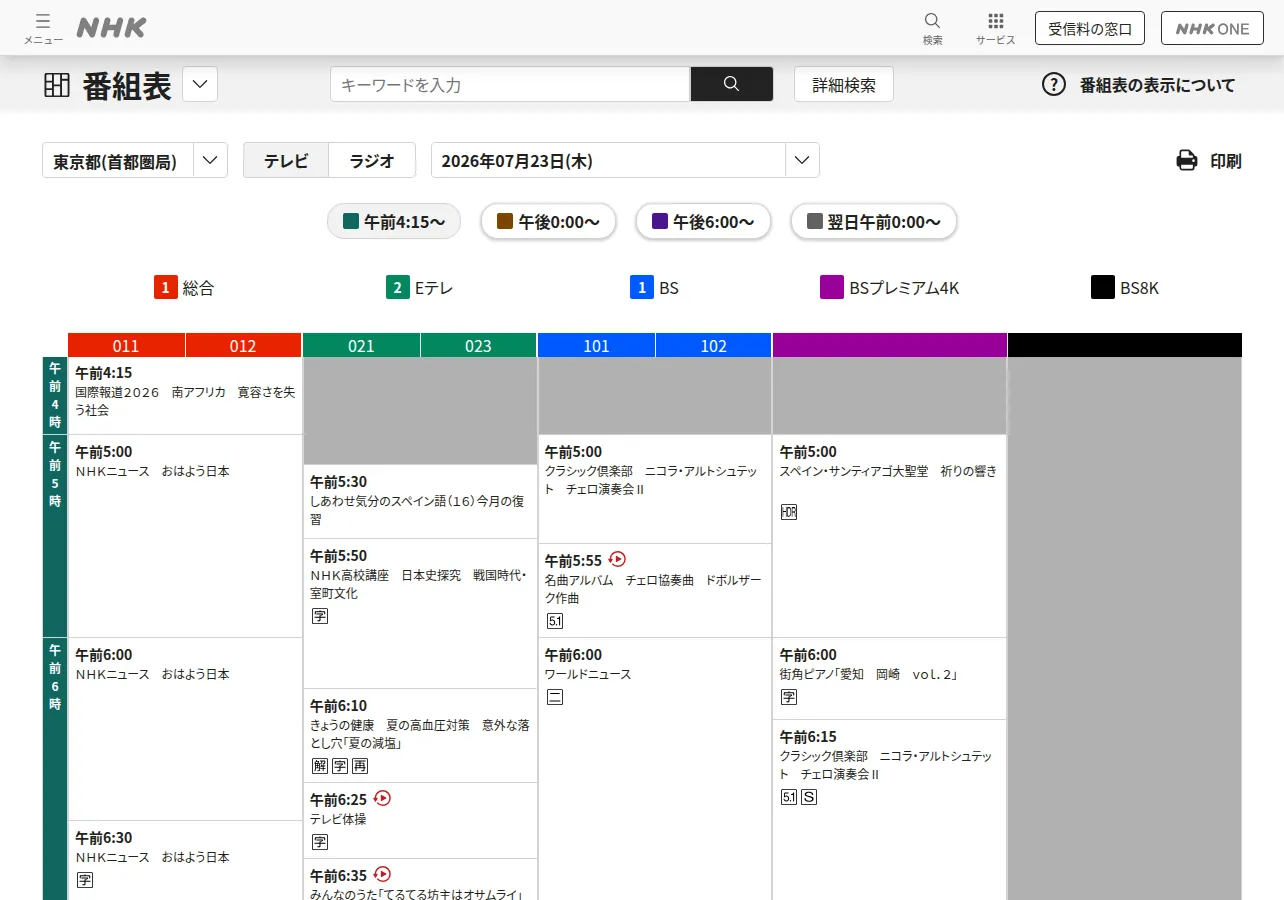Image resolution: width=1284 pixels, height=900 pixels.
Task: Click the red 1 総合 channel badge
Action: click(165, 288)
